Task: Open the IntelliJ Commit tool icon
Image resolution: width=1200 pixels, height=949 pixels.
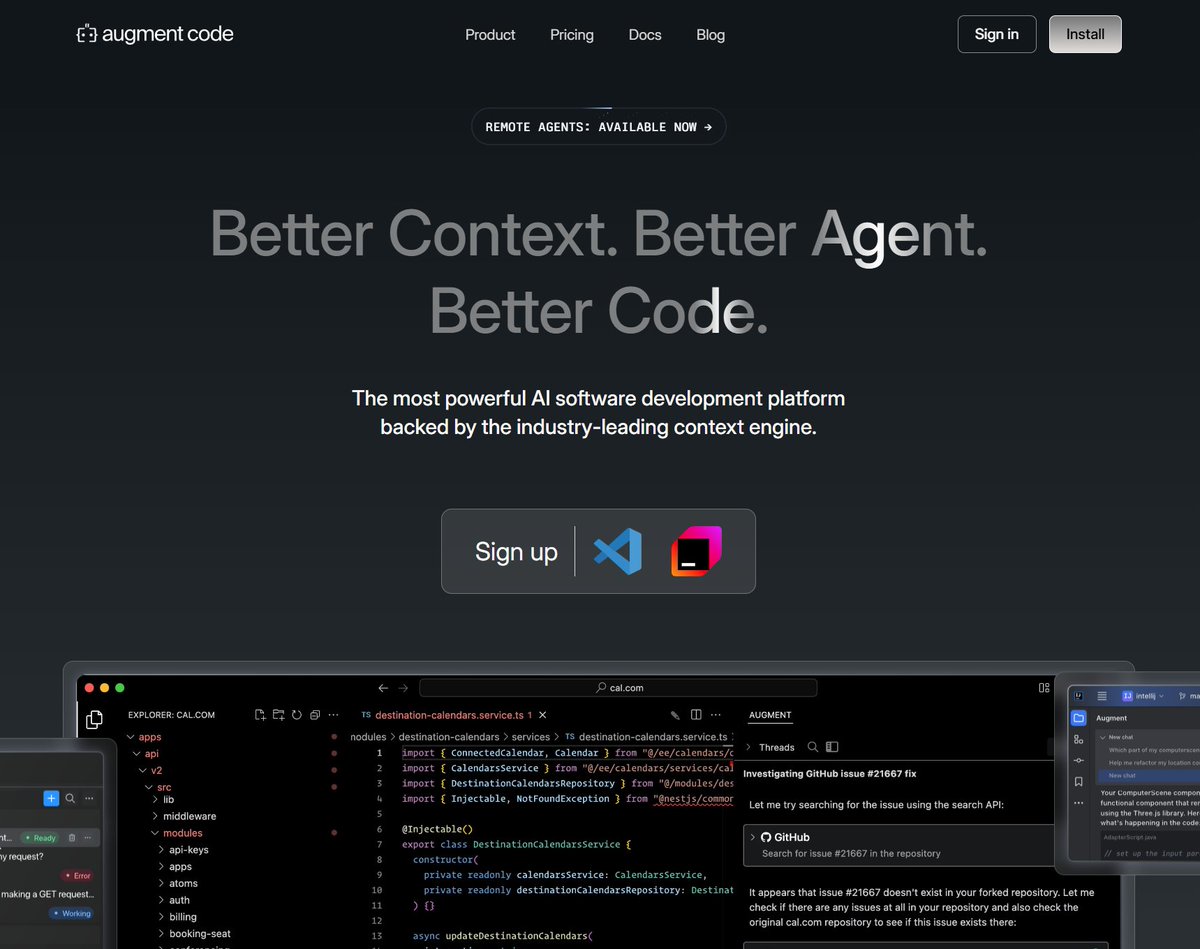Action: click(1078, 761)
